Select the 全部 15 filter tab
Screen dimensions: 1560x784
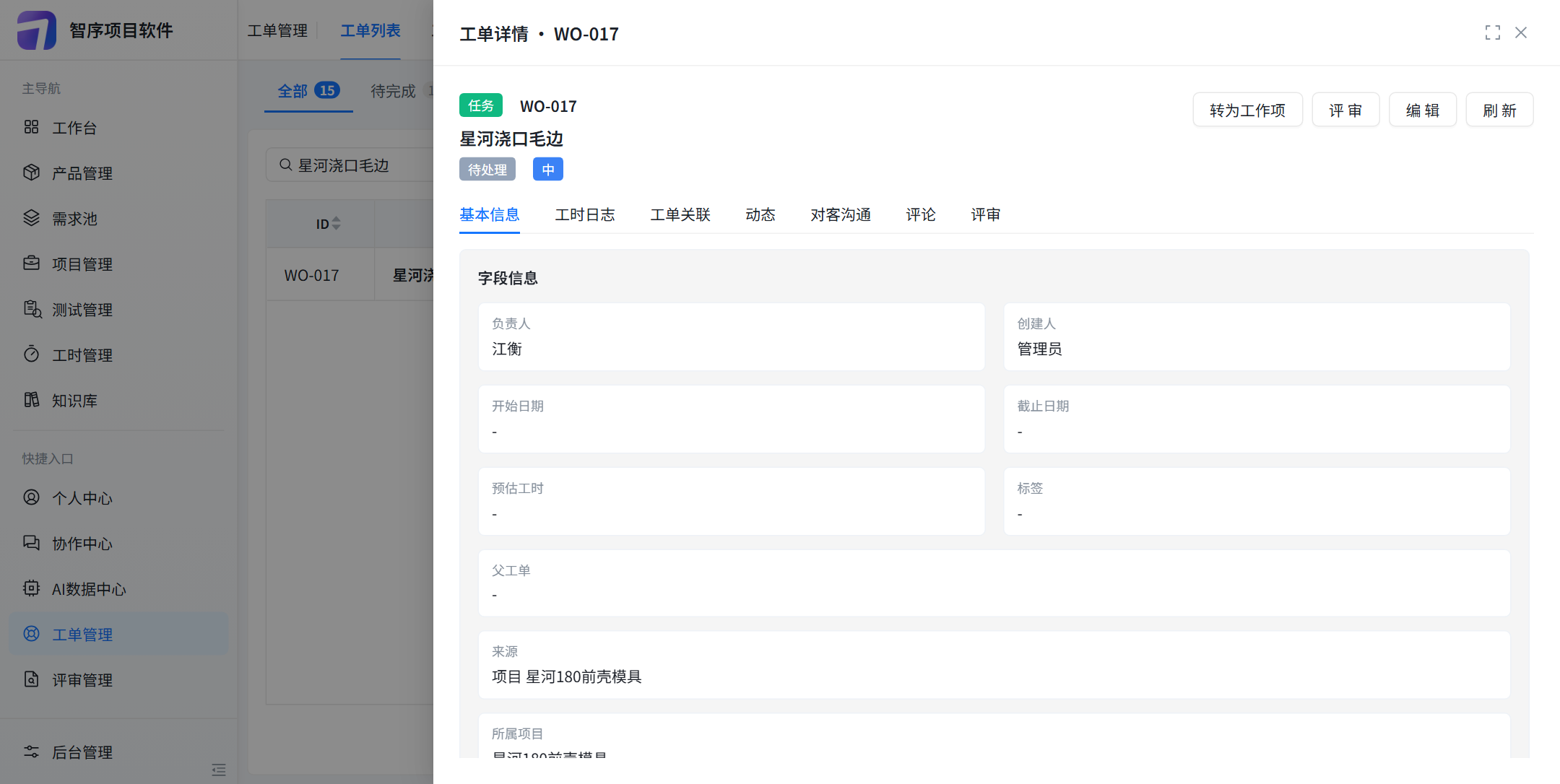click(308, 91)
